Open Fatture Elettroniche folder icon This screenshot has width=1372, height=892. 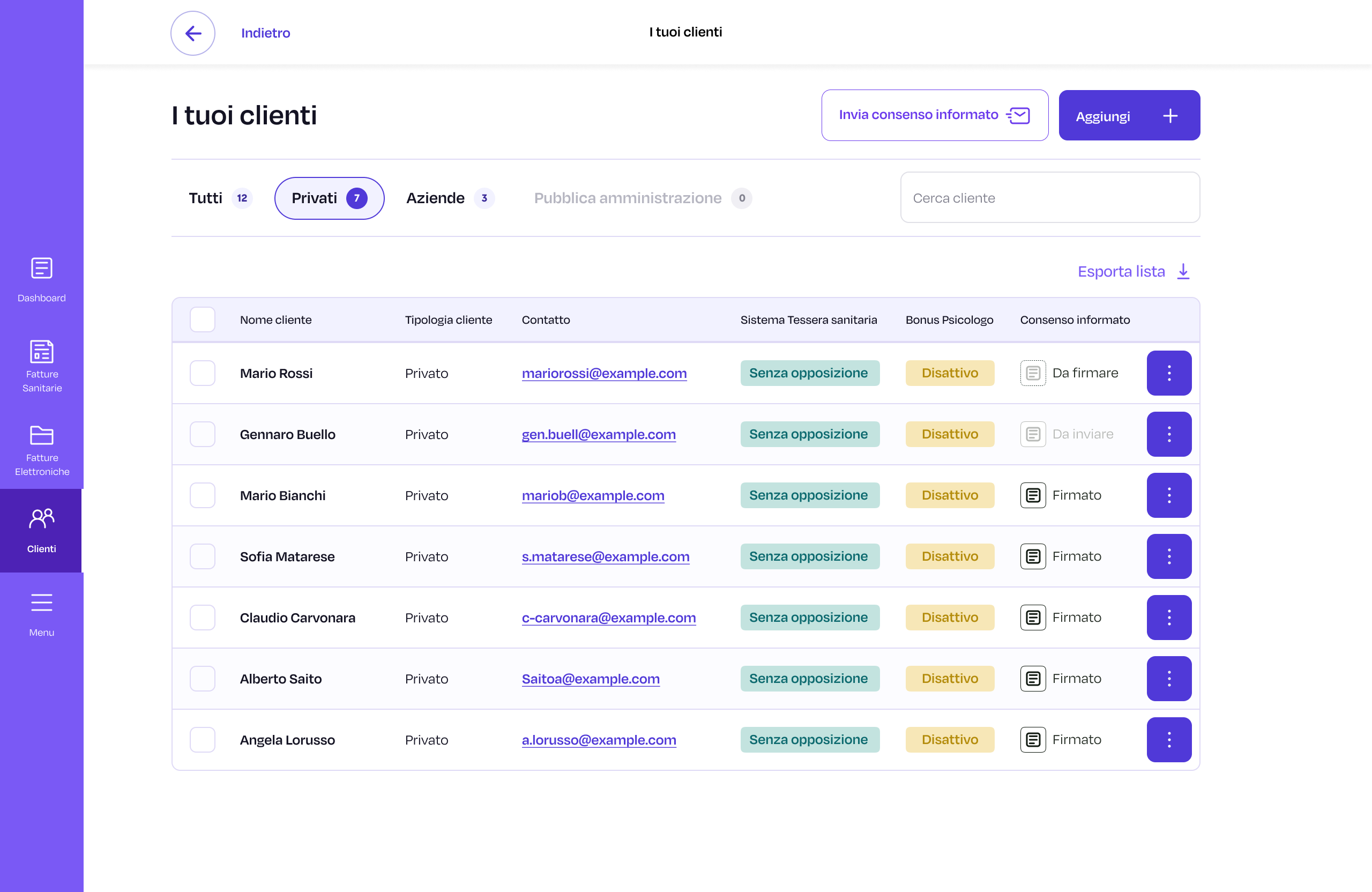tap(41, 435)
